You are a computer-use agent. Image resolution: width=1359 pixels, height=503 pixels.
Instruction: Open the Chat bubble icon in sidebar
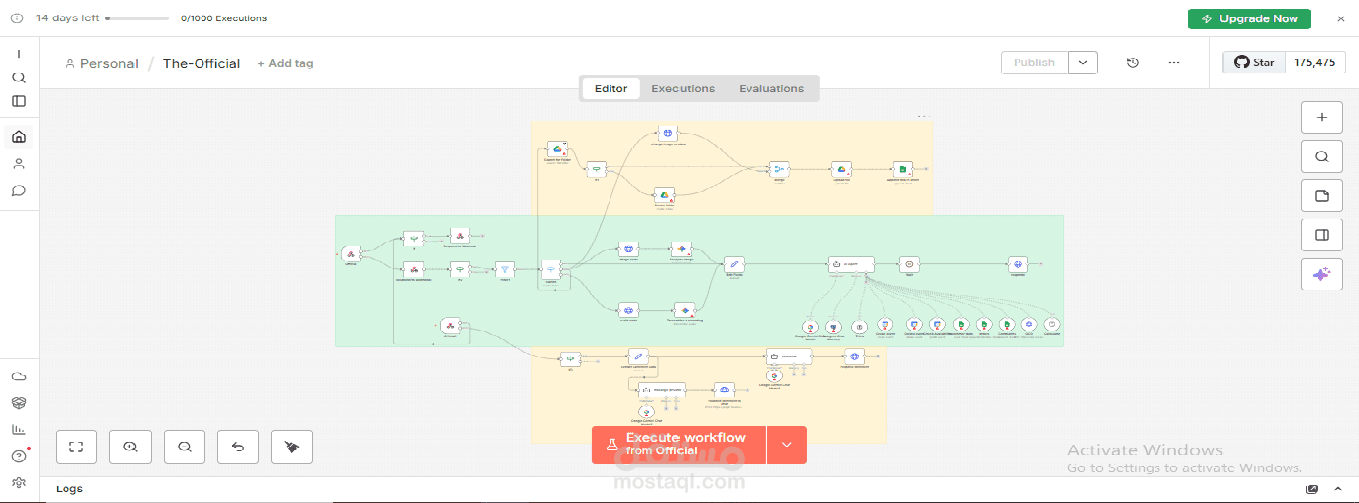click(x=19, y=191)
